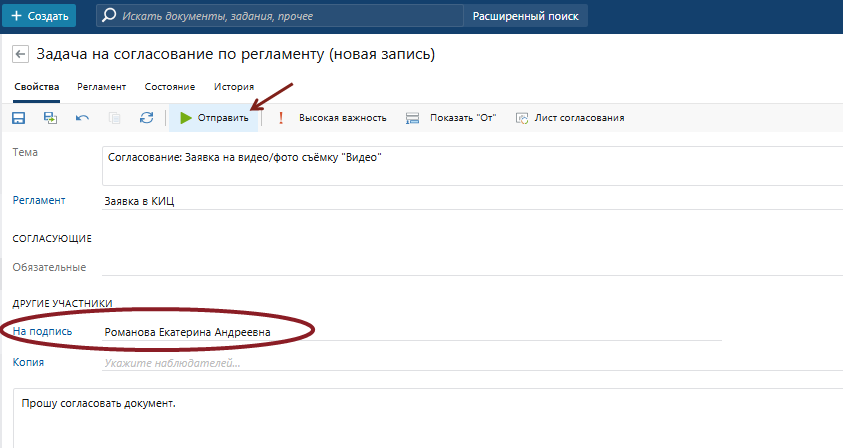
Task: Click the search magnifier icon
Action: (109, 16)
